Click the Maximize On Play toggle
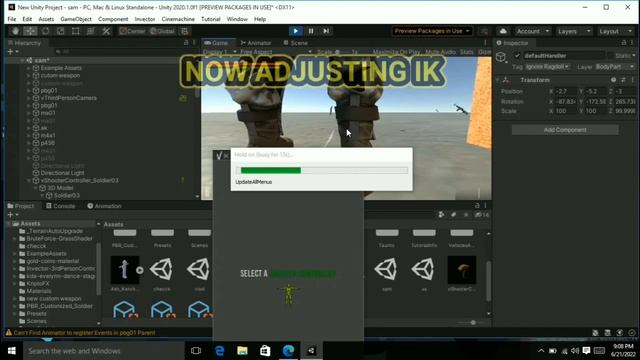640x360 pixels. 396,52
